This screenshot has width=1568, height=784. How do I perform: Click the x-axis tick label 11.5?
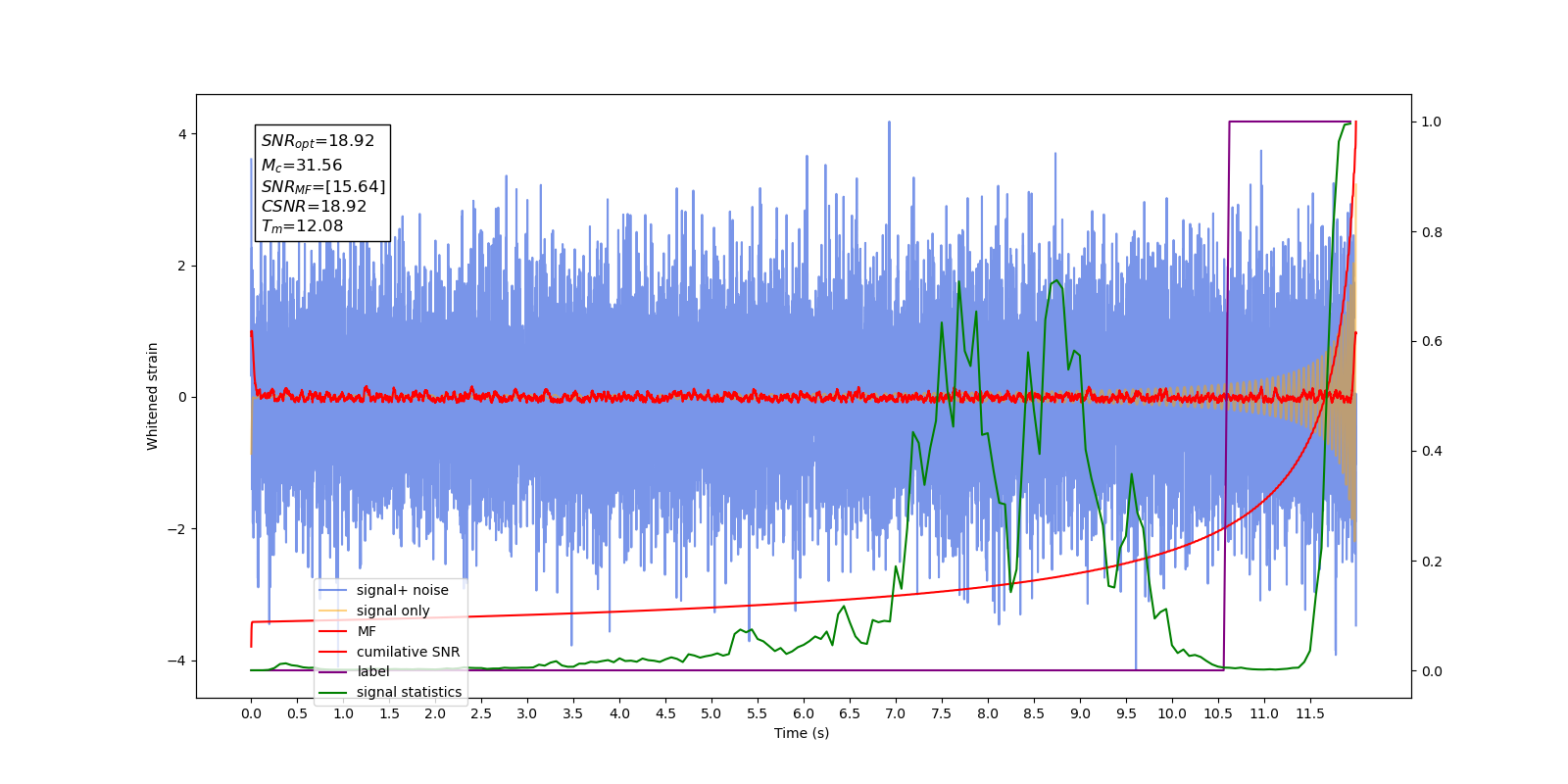tap(1310, 713)
